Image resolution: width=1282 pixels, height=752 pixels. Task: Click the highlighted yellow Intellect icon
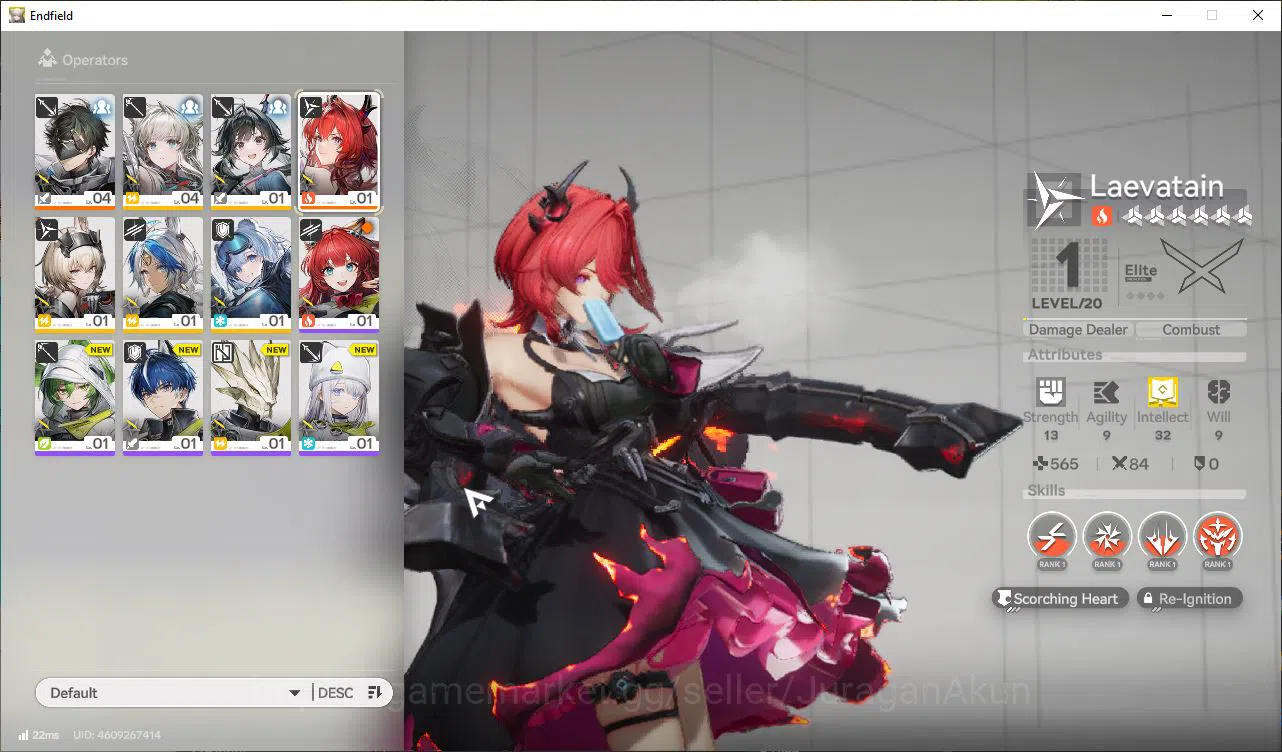1162,392
